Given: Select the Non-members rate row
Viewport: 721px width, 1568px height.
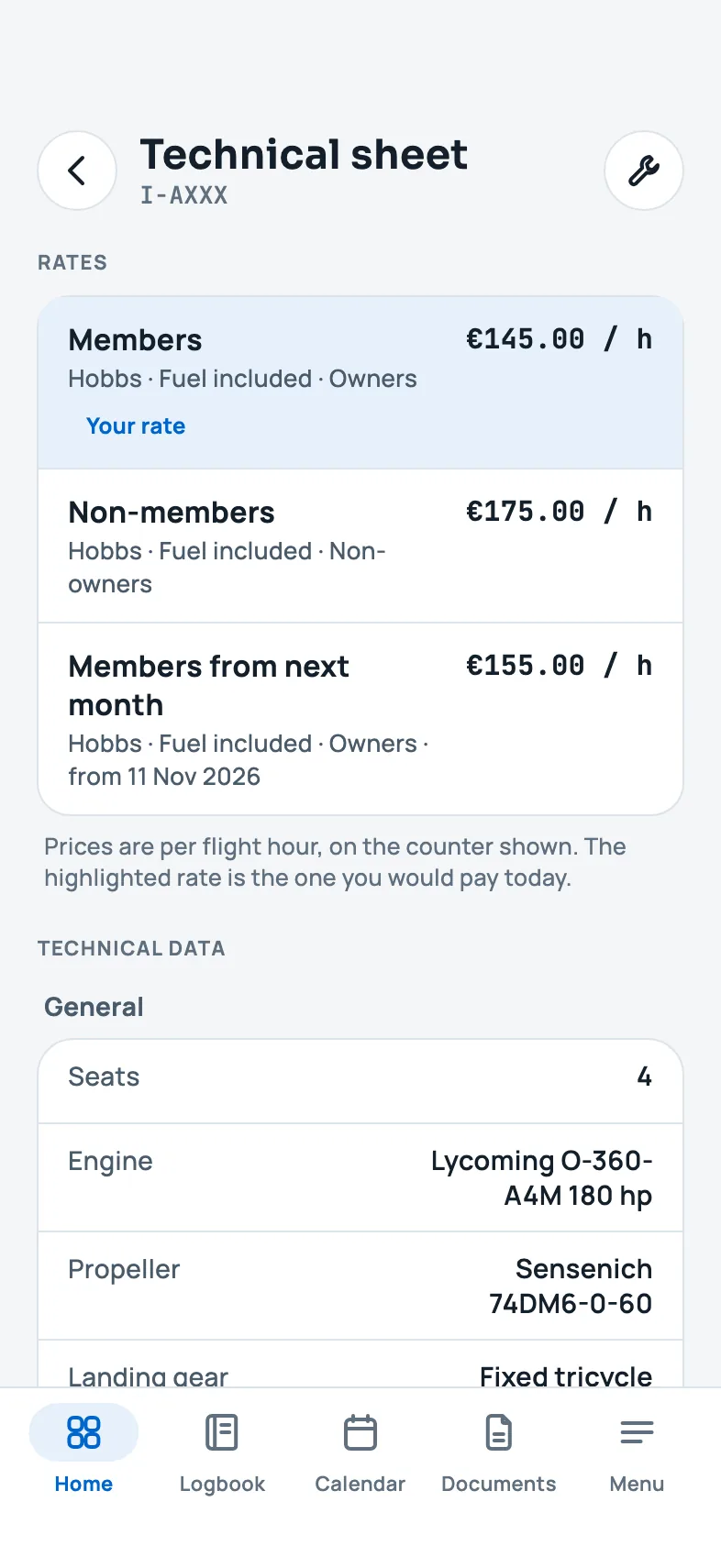Looking at the screenshot, I should point(360,547).
